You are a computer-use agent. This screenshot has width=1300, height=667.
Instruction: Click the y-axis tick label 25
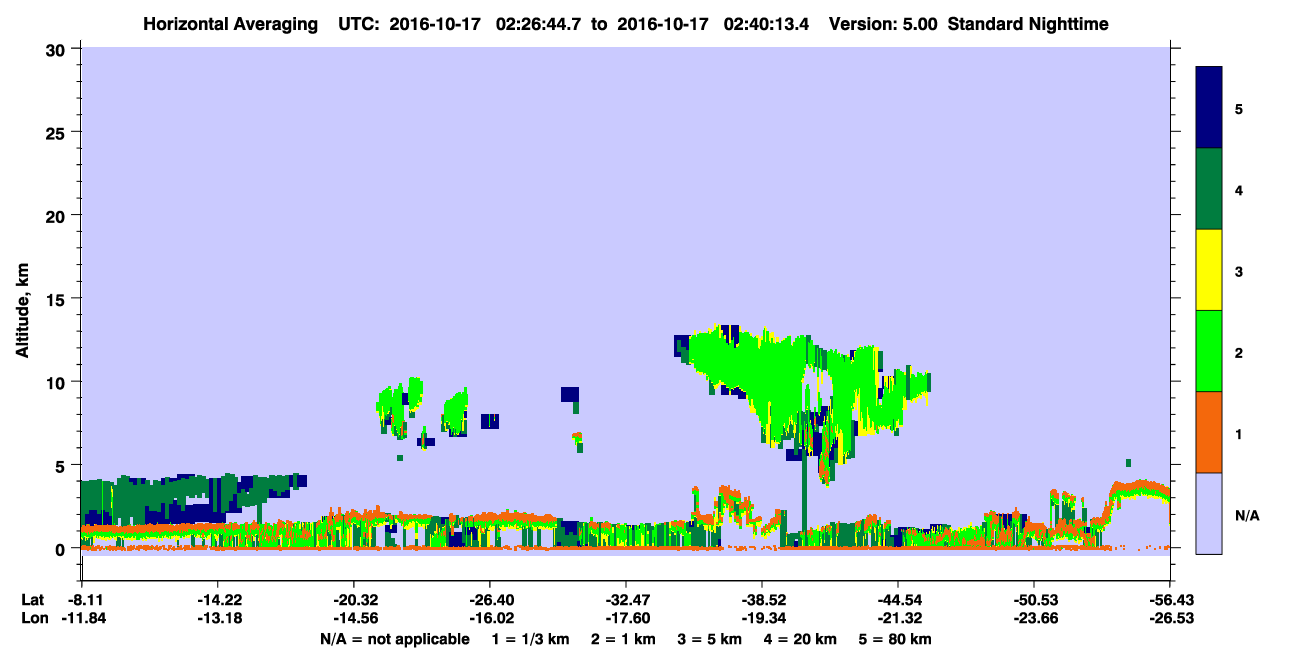click(x=58, y=132)
